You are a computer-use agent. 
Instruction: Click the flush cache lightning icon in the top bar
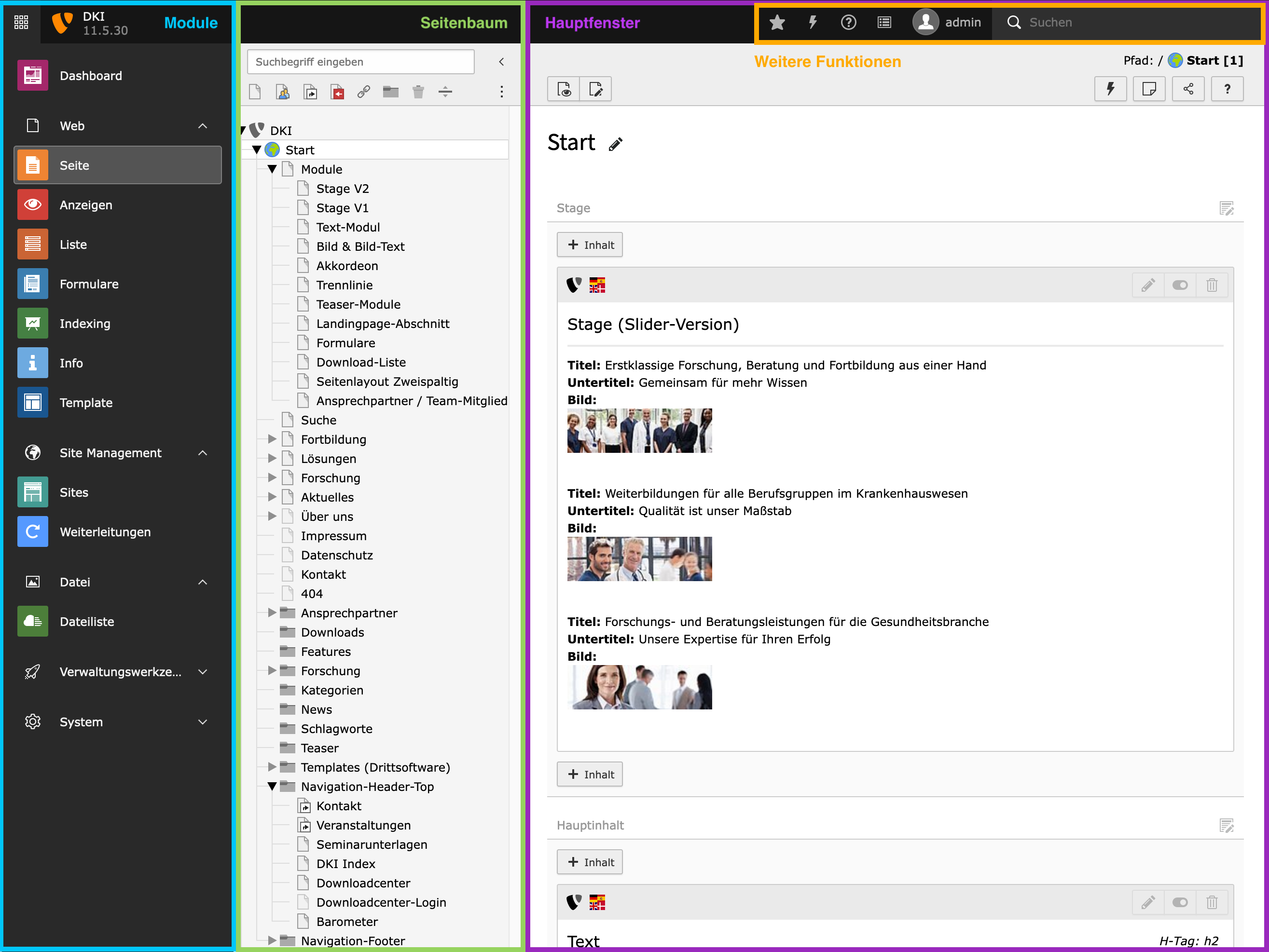(x=813, y=22)
